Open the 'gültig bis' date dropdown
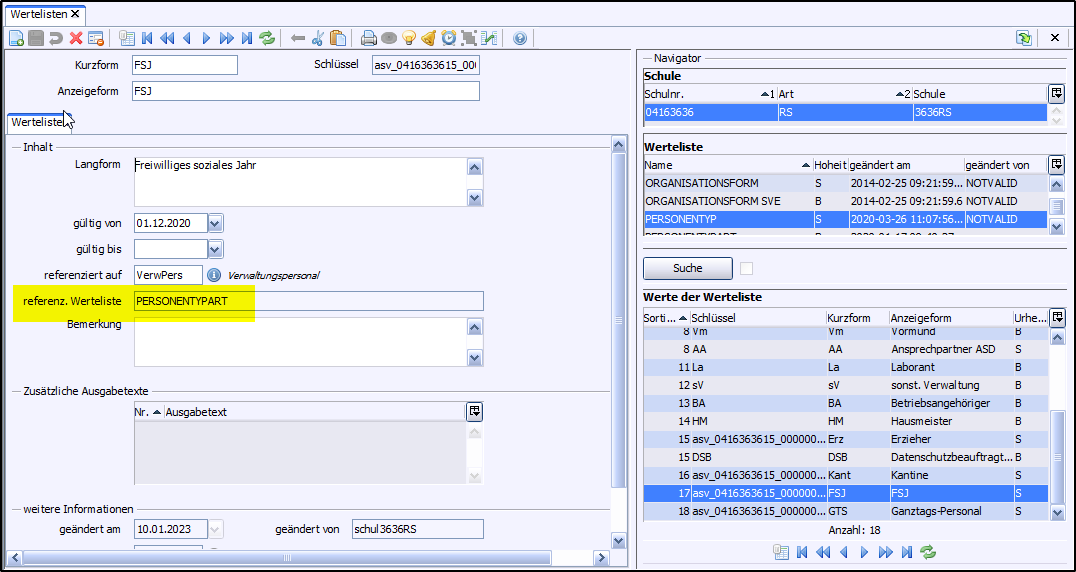The image size is (1076, 572). 215,249
